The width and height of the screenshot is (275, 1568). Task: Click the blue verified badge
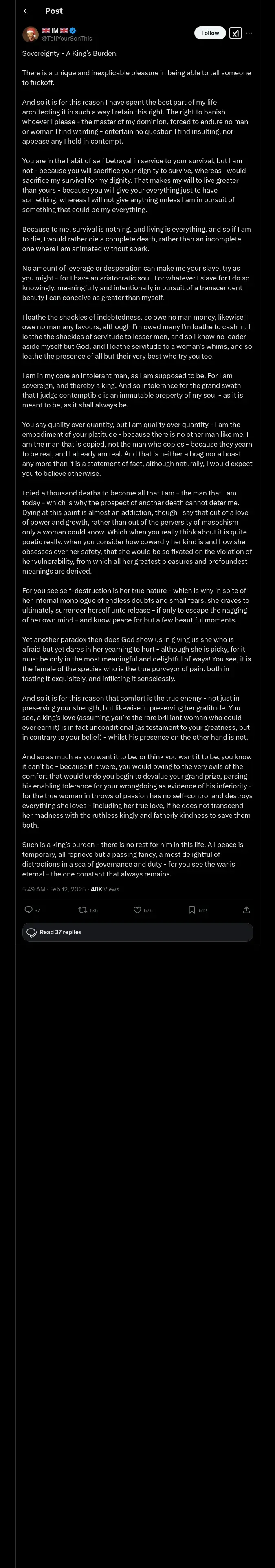coord(73,31)
